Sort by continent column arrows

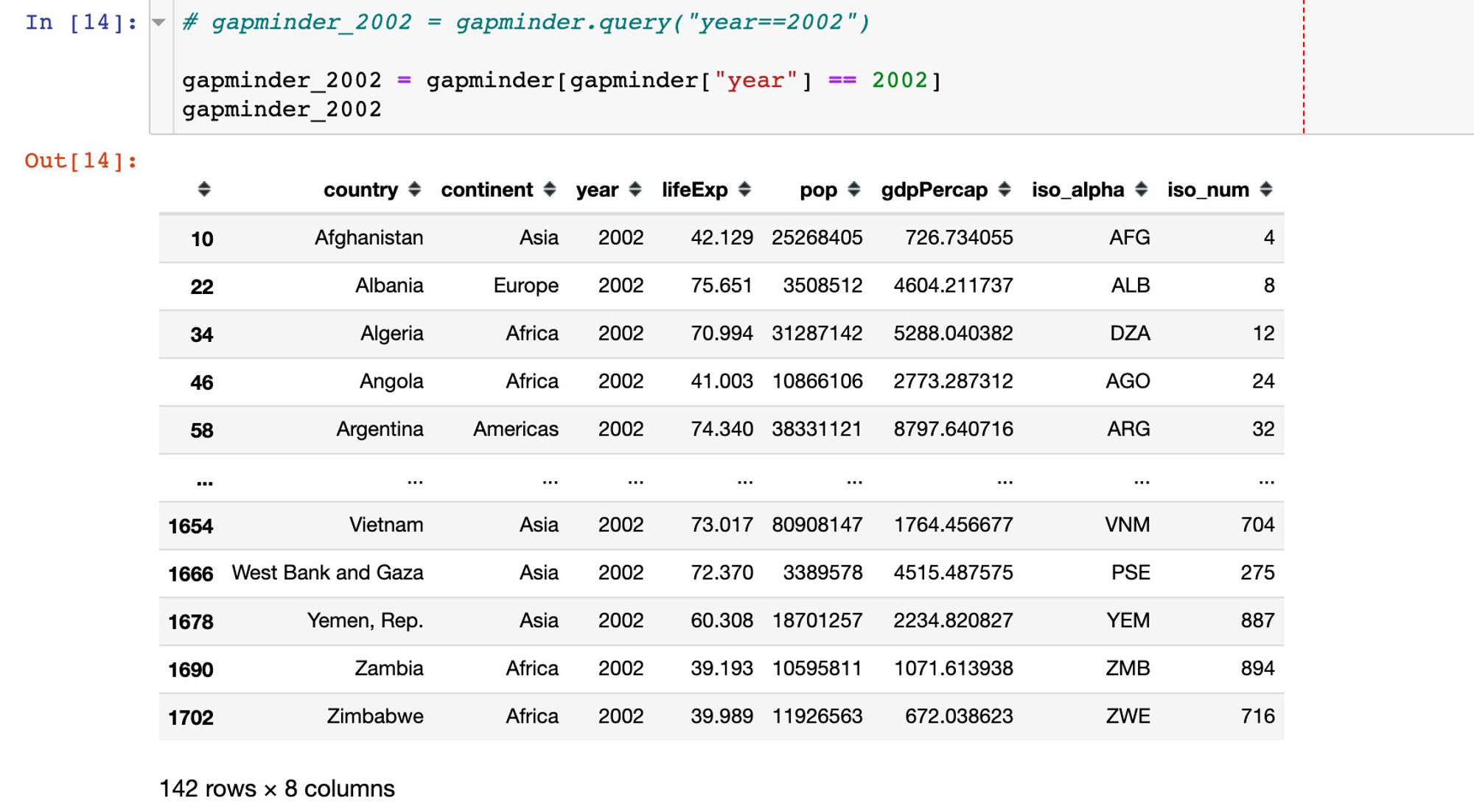pyautogui.click(x=549, y=189)
